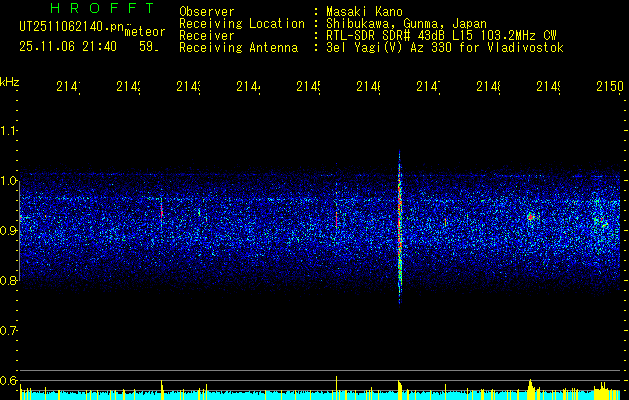Screen dimensions: 629x400
Task: Click the 0.9 frequency axis label
Action: [x=9, y=231]
